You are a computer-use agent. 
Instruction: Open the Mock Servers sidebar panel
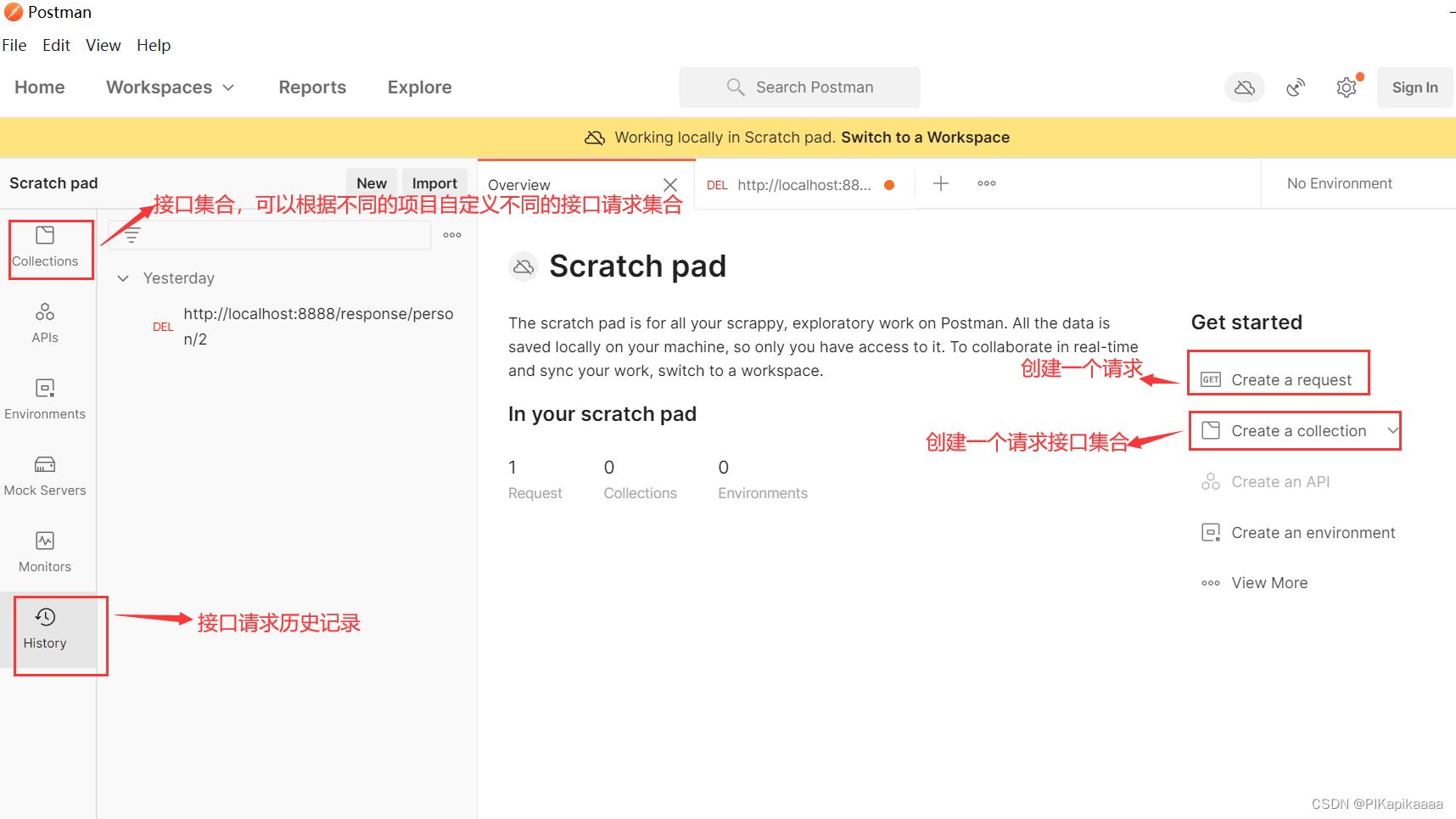click(45, 476)
